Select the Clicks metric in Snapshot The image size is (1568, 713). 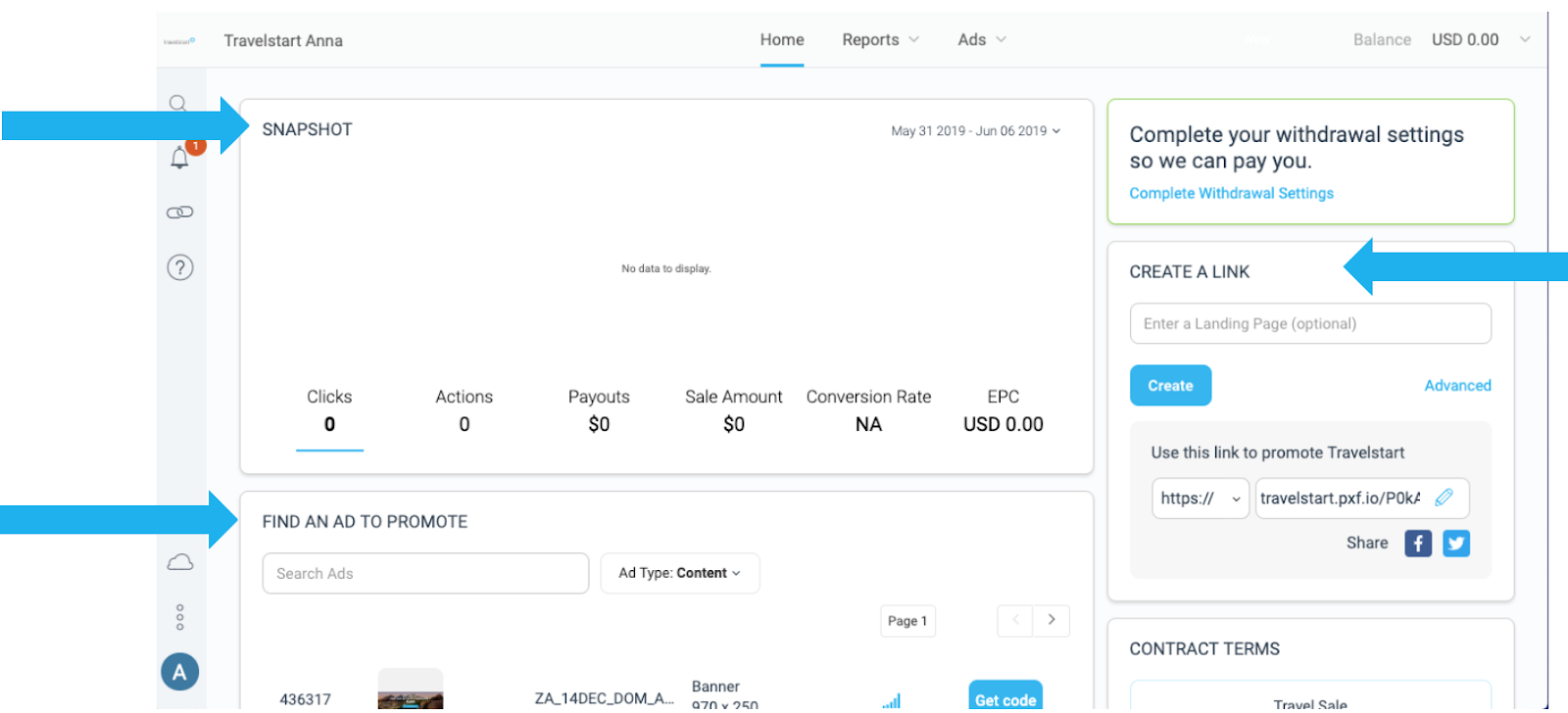pos(329,410)
